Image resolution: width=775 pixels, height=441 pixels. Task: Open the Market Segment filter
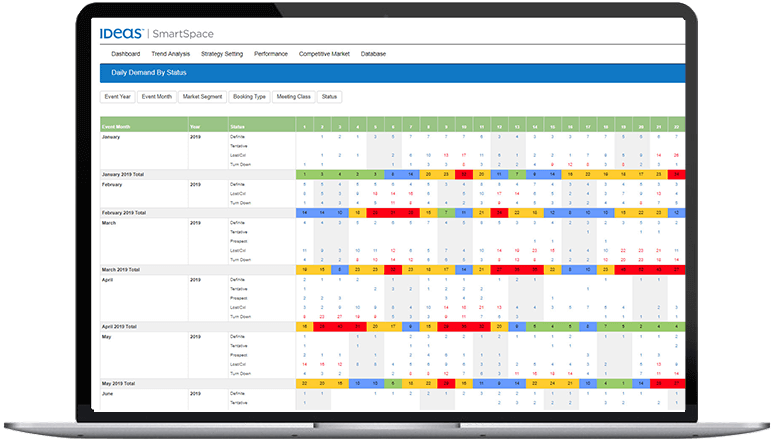pyautogui.click(x=202, y=97)
